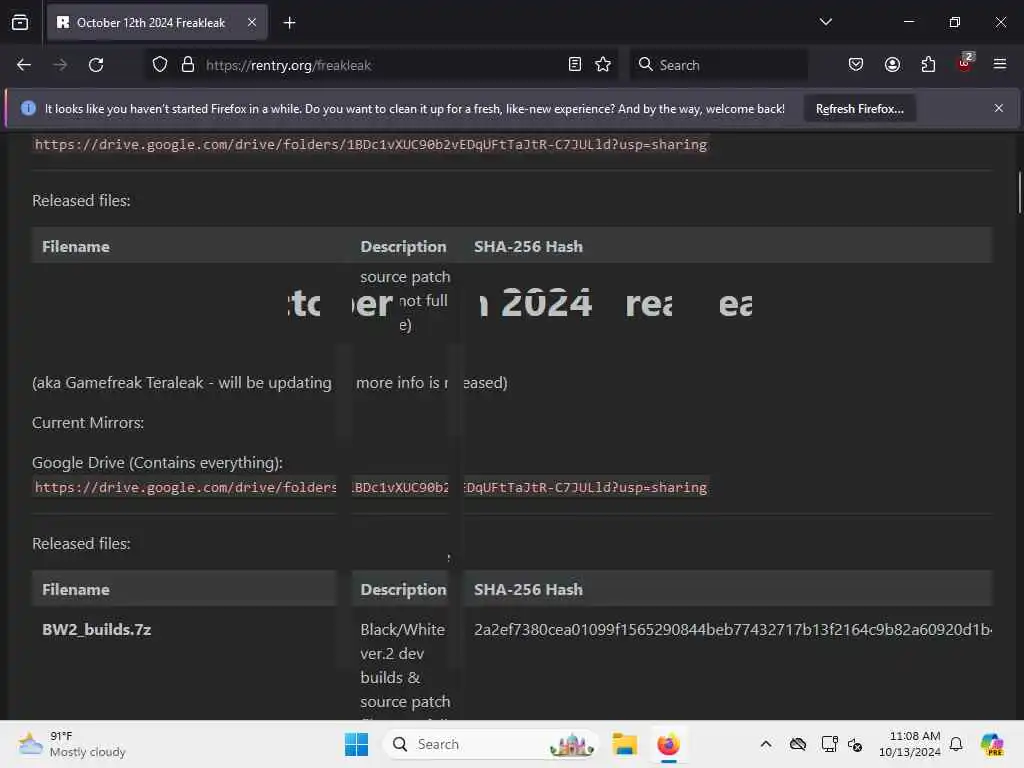Dismiss the Firefox refresh notification bar
Viewport: 1024px width, 768px height.
(999, 108)
